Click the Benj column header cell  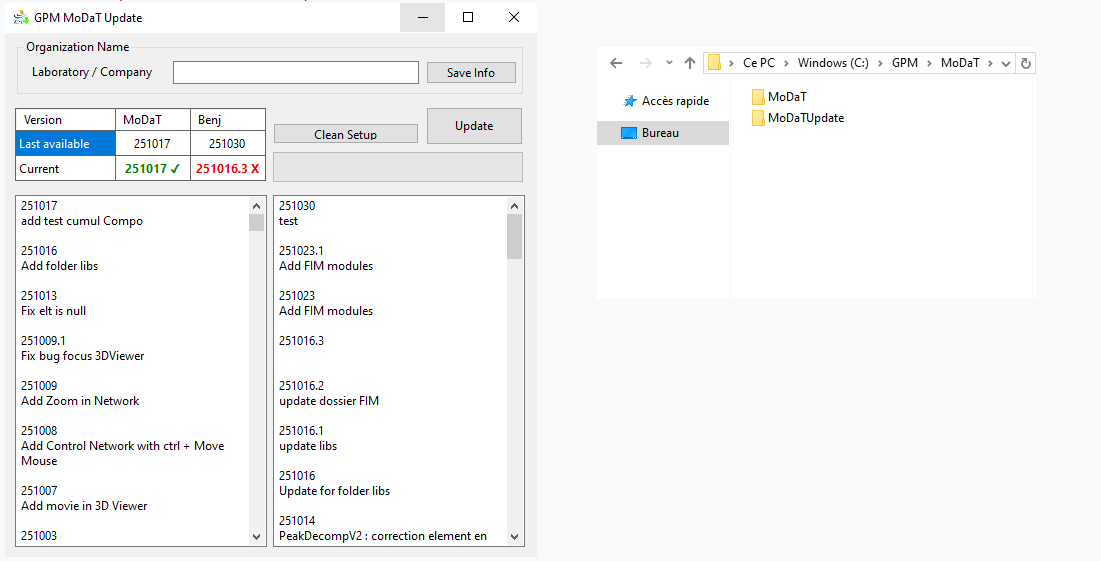(228, 119)
